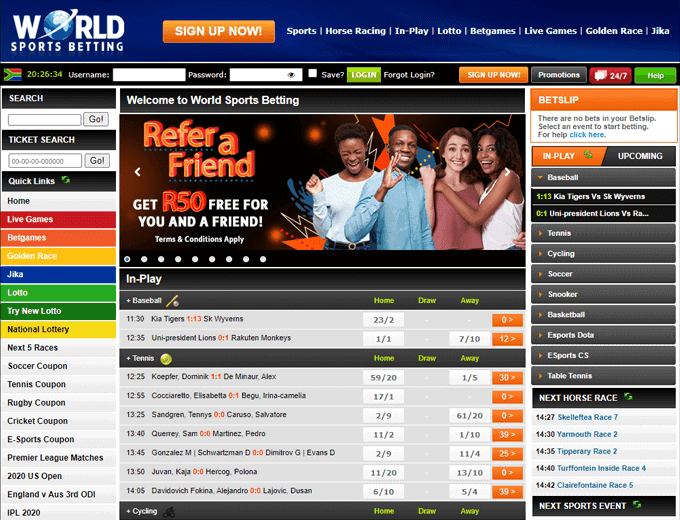Refresh Quick Links with green arrows icon

click(66, 180)
